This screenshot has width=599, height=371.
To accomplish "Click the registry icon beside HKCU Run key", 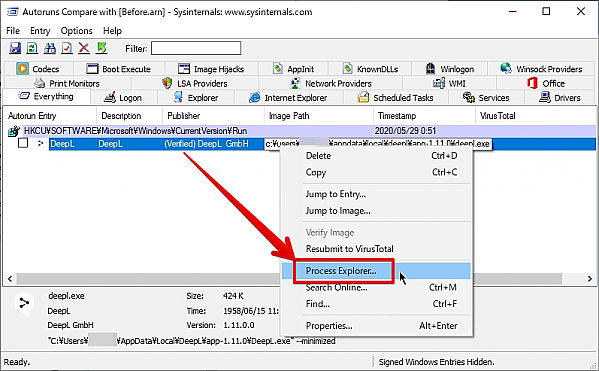I will pyautogui.click(x=14, y=131).
